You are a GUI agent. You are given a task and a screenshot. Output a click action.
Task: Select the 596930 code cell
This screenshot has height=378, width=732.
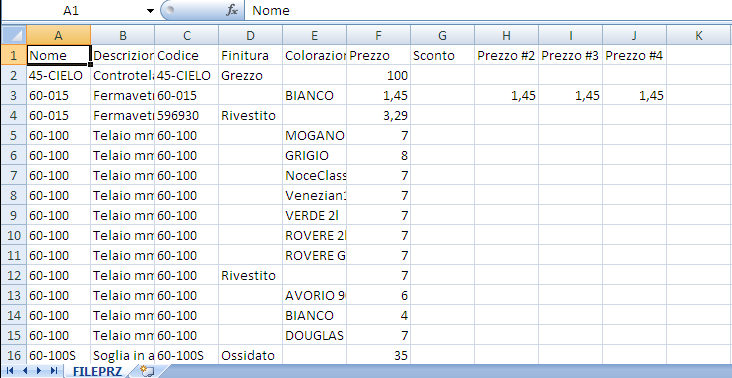click(186, 116)
